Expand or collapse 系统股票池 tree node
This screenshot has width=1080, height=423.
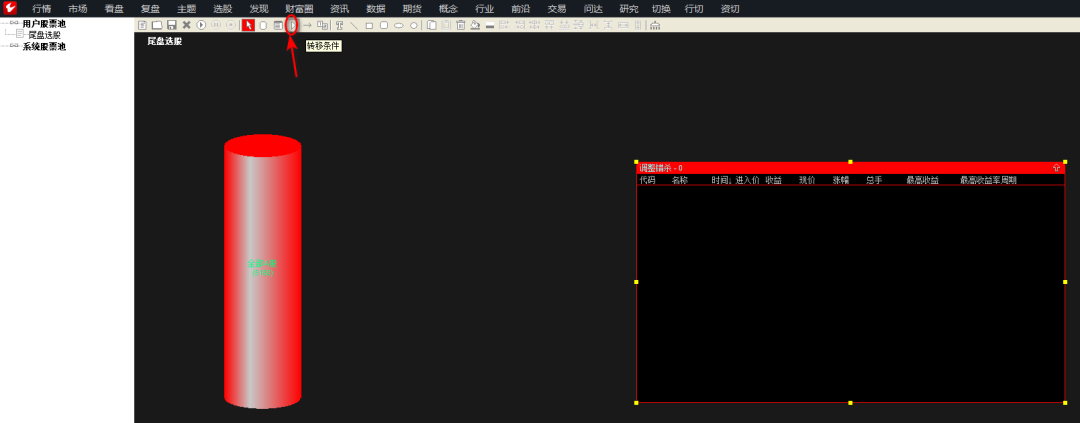pos(14,46)
